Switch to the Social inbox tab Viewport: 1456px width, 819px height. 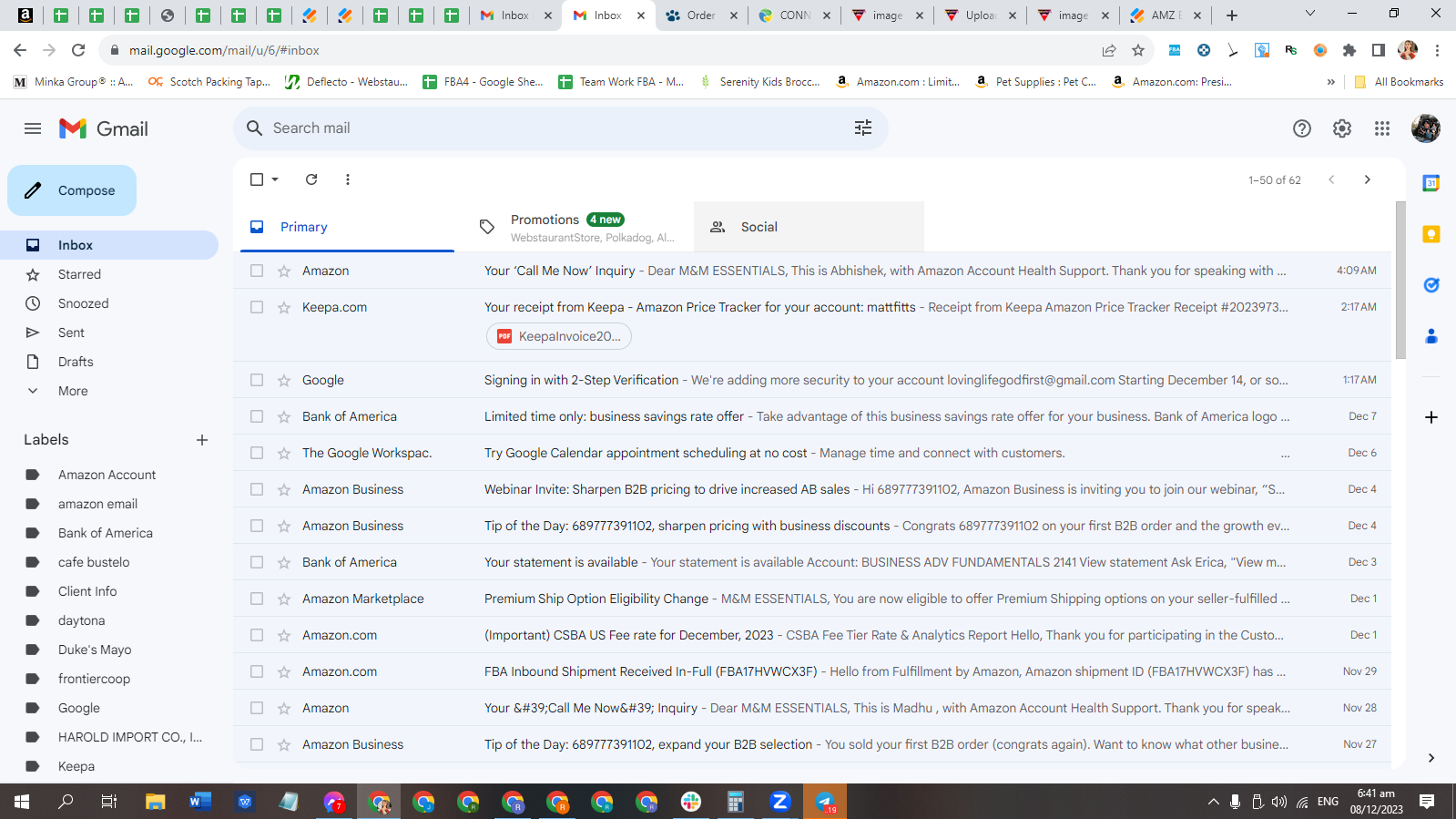click(809, 227)
